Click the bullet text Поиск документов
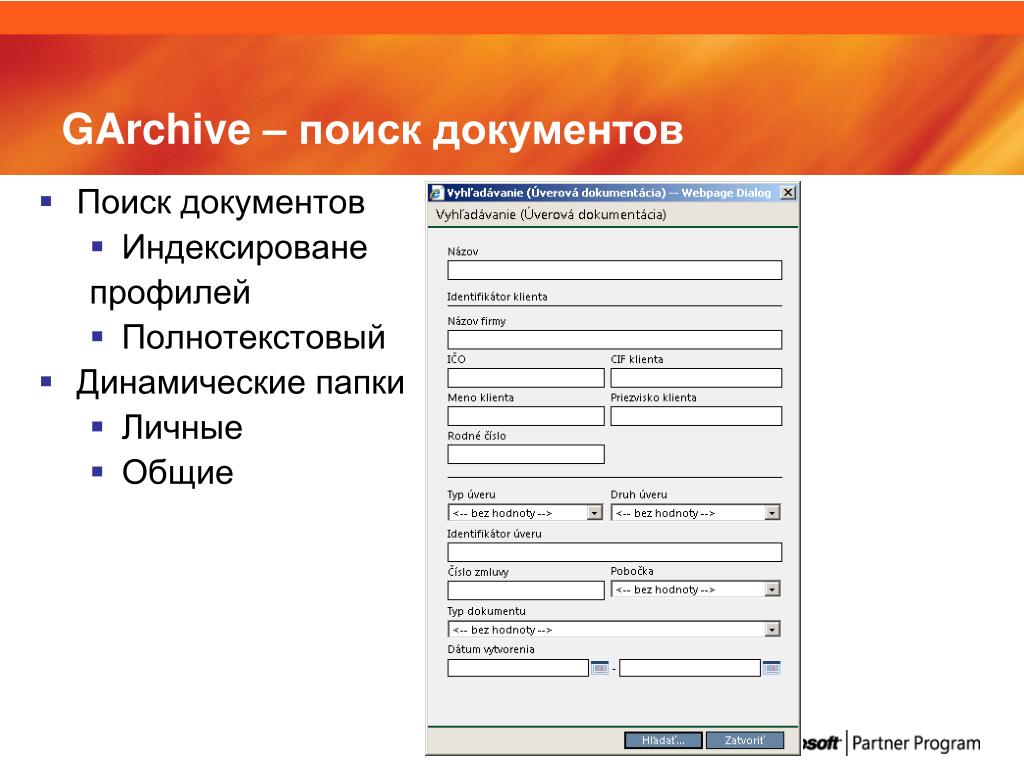The image size is (1024, 768). [x=221, y=202]
